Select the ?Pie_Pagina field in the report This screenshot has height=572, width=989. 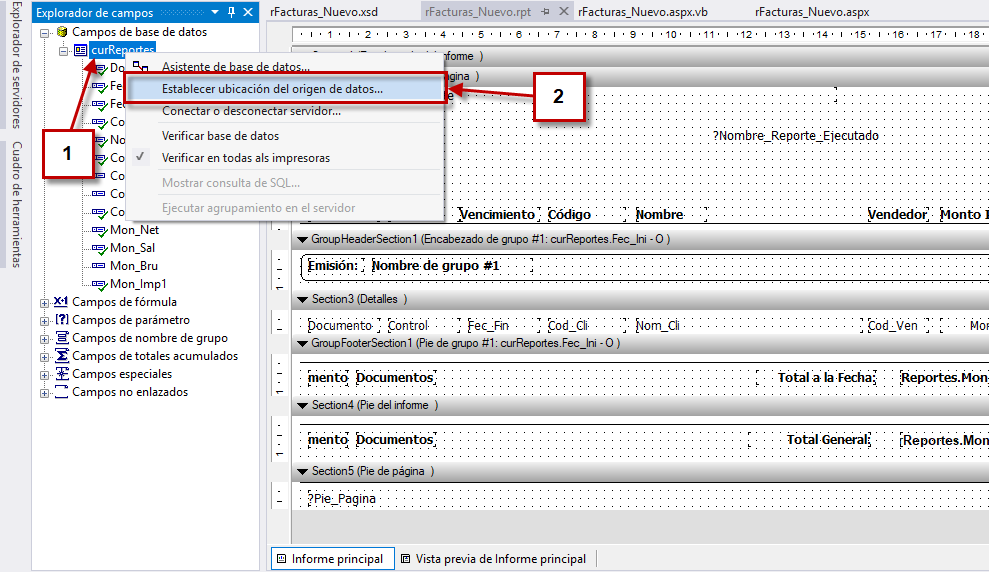(x=342, y=498)
